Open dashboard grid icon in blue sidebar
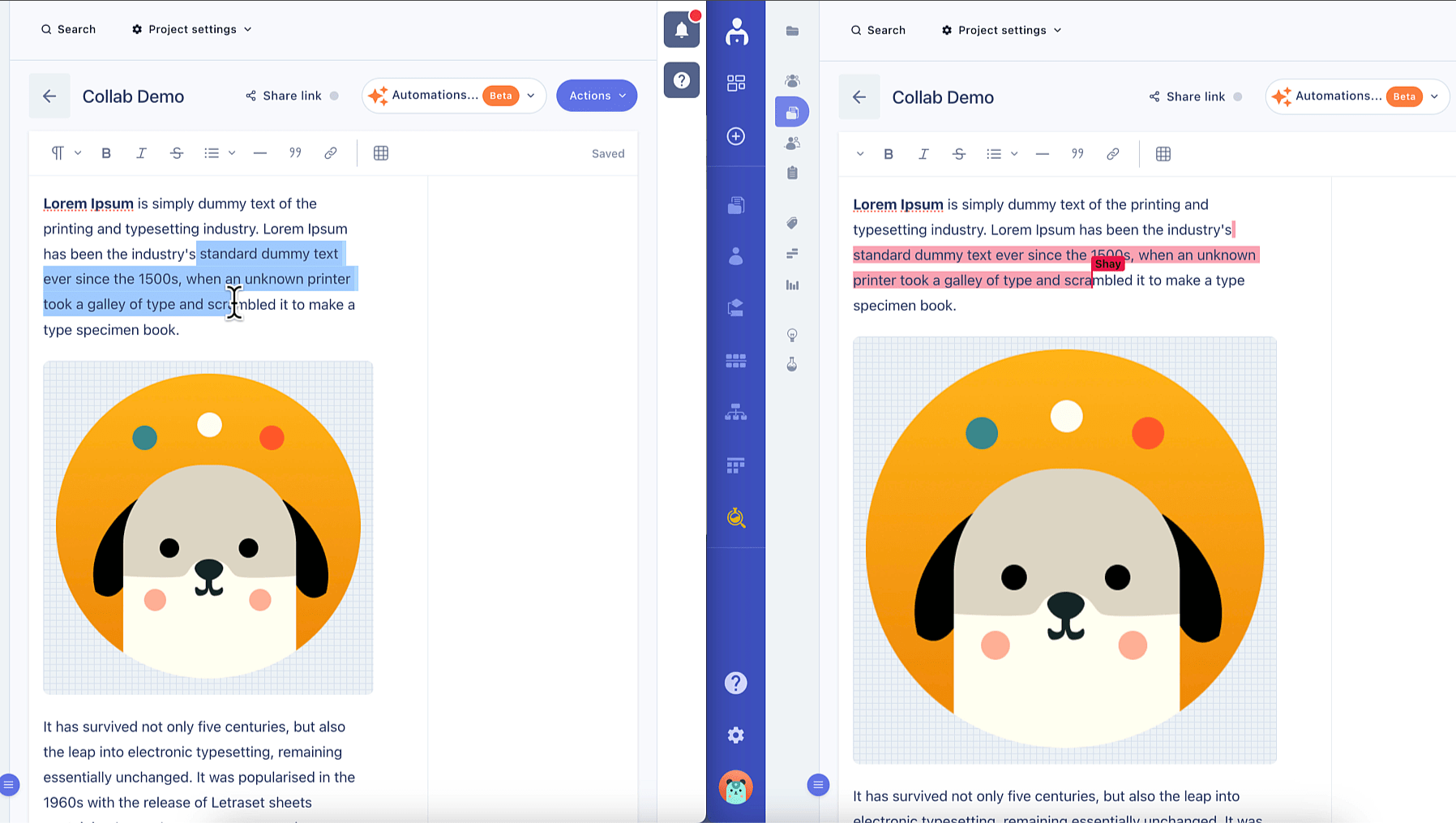The width and height of the screenshot is (1456, 823). (736, 83)
